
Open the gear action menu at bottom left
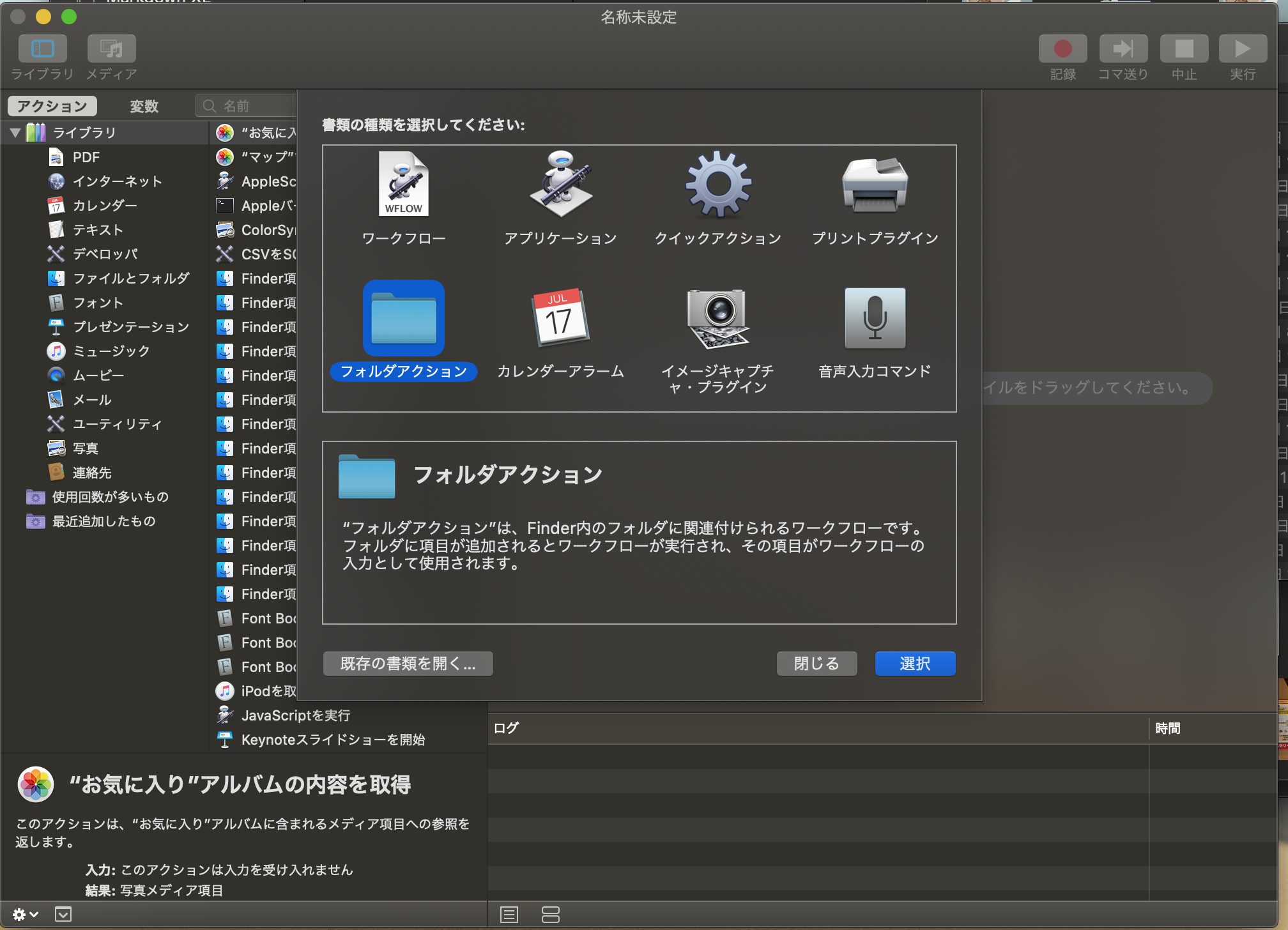[26, 914]
